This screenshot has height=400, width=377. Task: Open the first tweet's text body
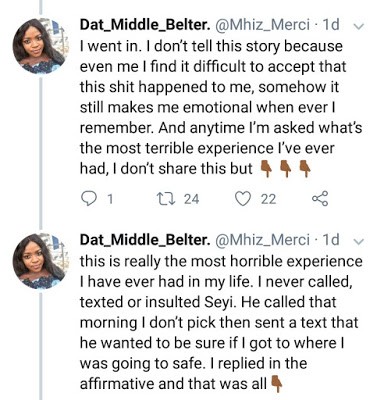click(221, 107)
